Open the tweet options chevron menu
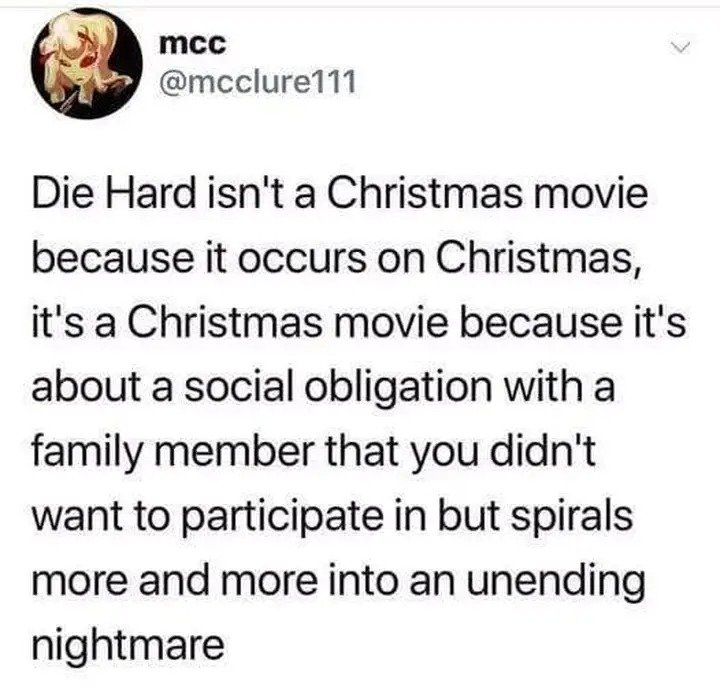The image size is (720, 694). click(x=679, y=46)
